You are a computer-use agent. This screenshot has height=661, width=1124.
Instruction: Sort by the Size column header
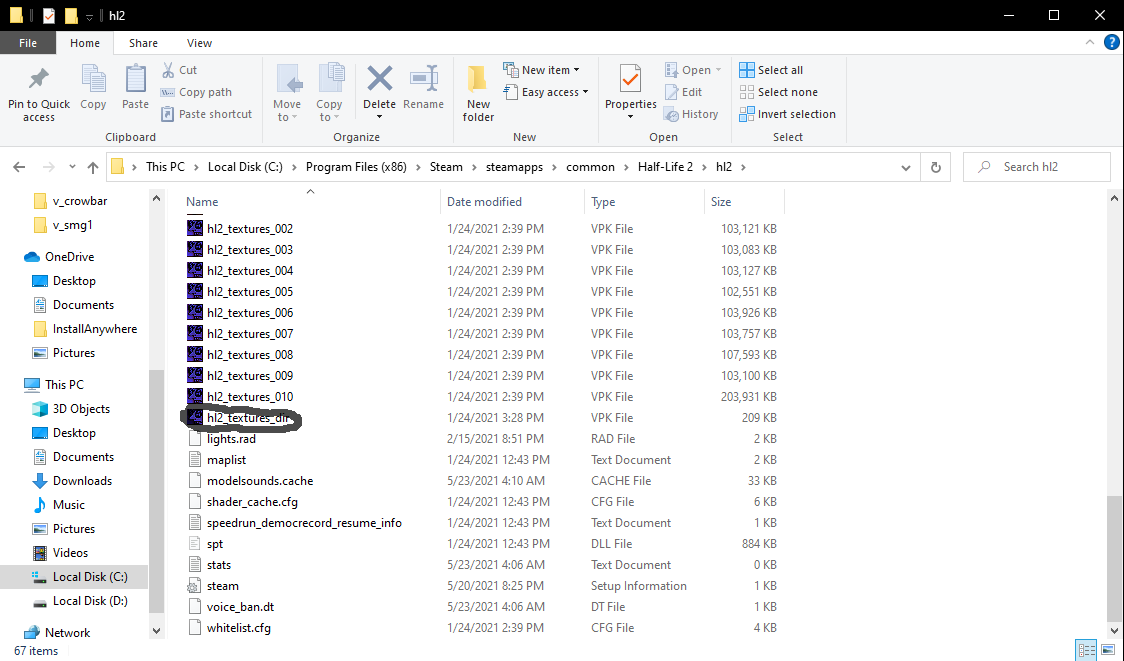(721, 202)
